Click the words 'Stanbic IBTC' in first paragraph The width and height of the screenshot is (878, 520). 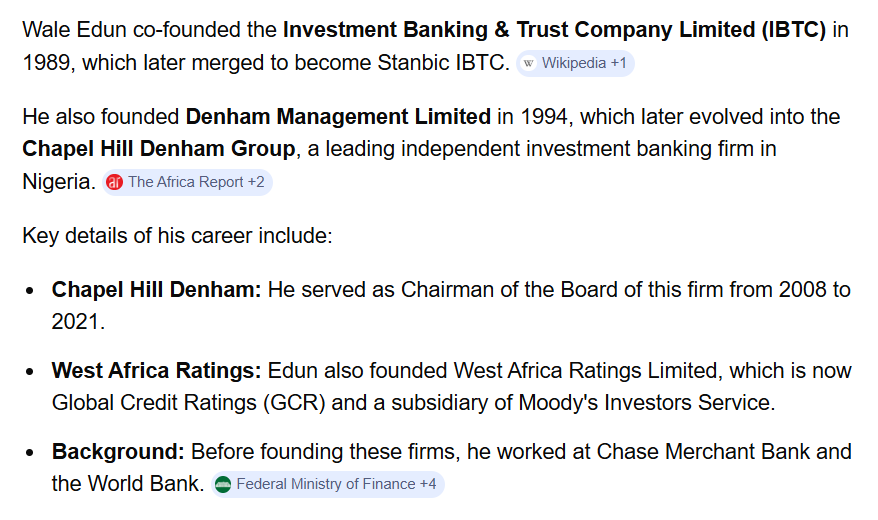(x=441, y=63)
